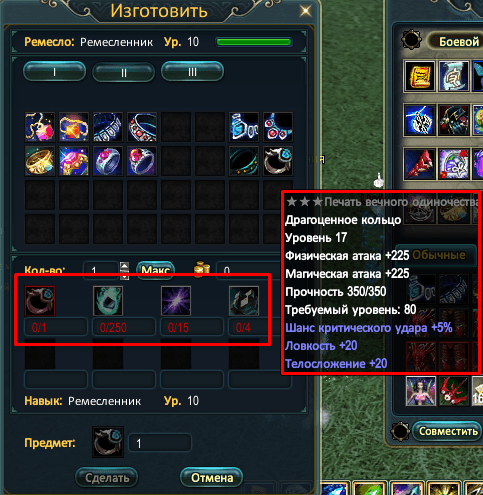
Task: Select the yellow scroll inventory item
Action: click(420, 76)
